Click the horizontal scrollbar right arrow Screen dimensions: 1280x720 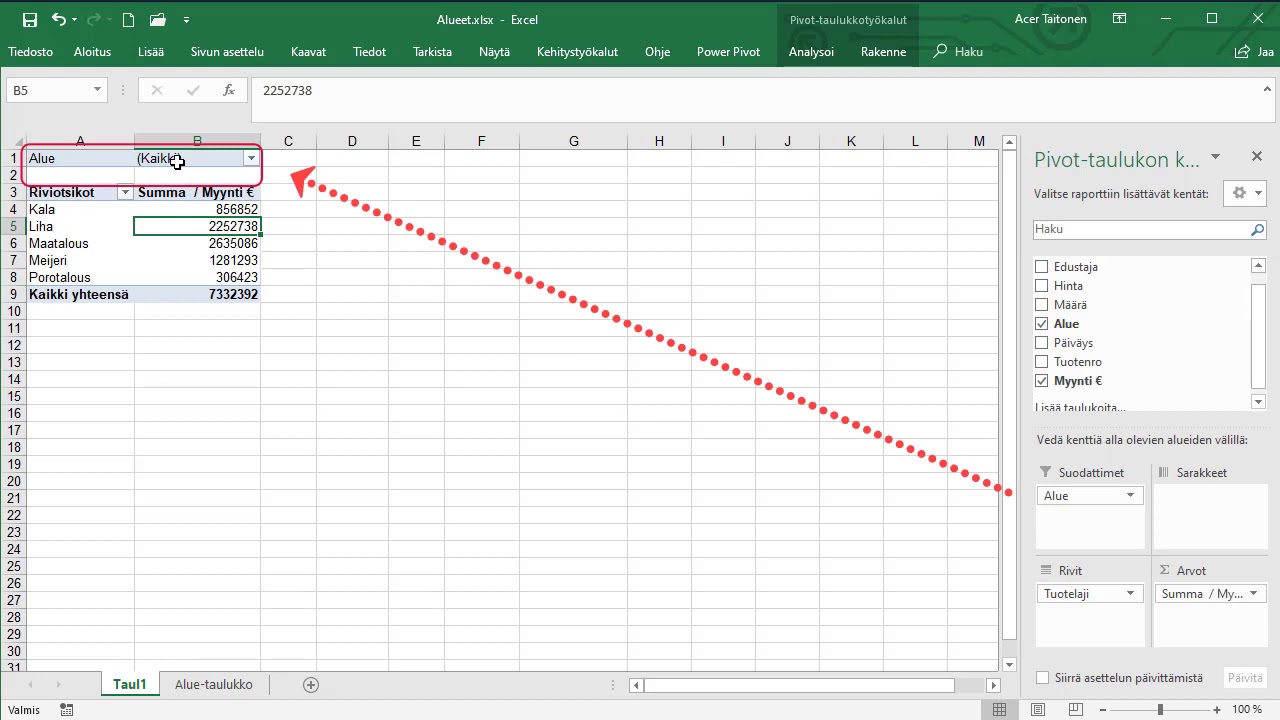(993, 685)
